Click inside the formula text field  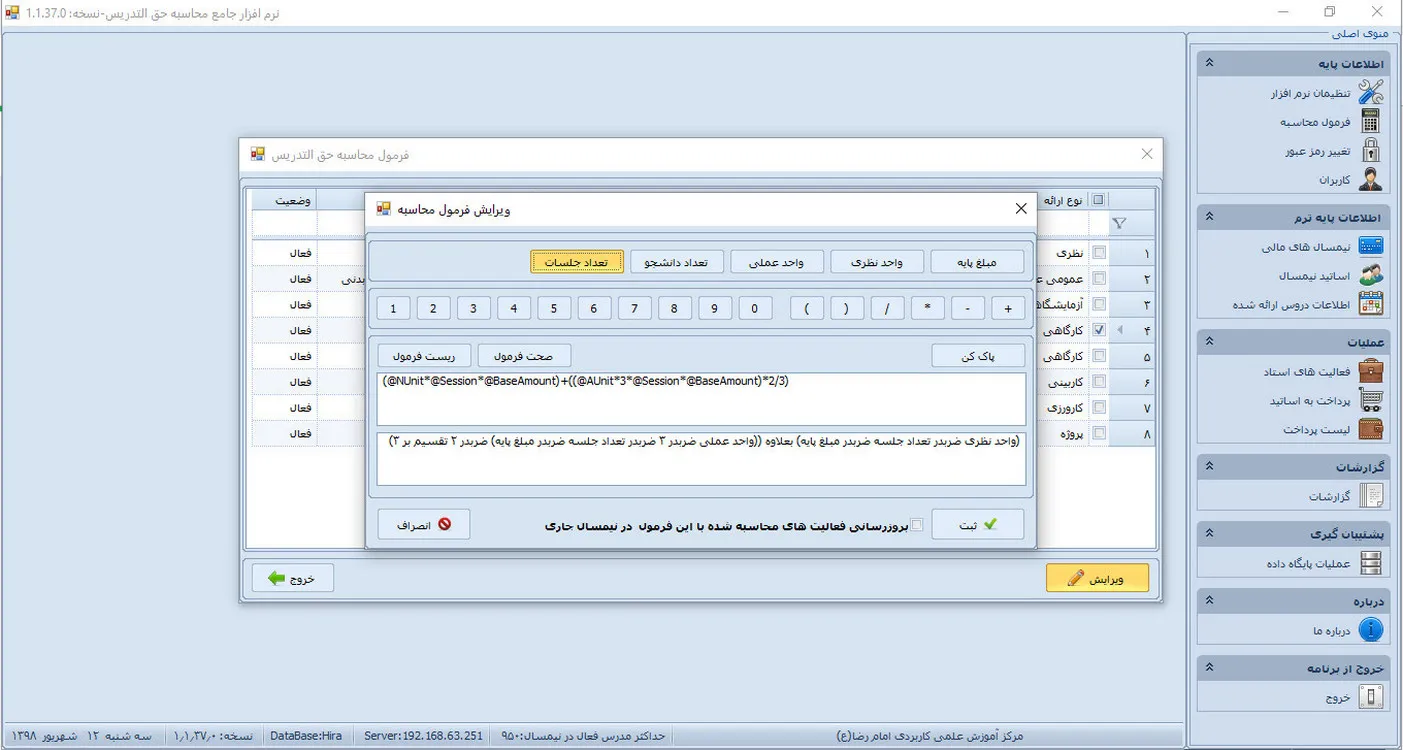tap(700, 399)
